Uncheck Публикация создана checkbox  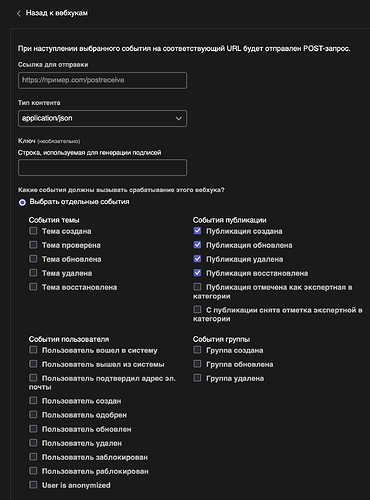(x=197, y=231)
